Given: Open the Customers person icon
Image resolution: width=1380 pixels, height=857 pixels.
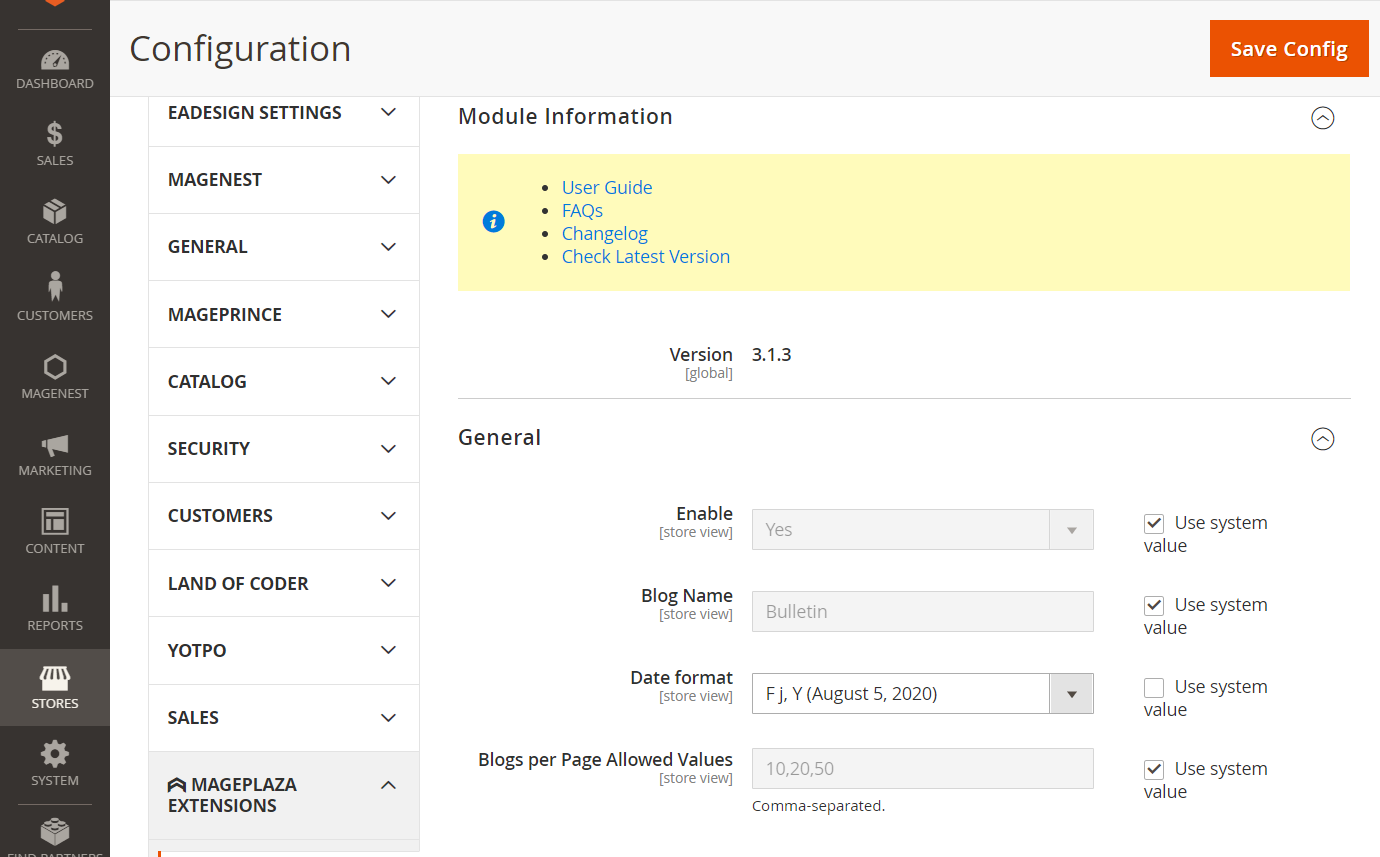Looking at the screenshot, I should point(55,287).
